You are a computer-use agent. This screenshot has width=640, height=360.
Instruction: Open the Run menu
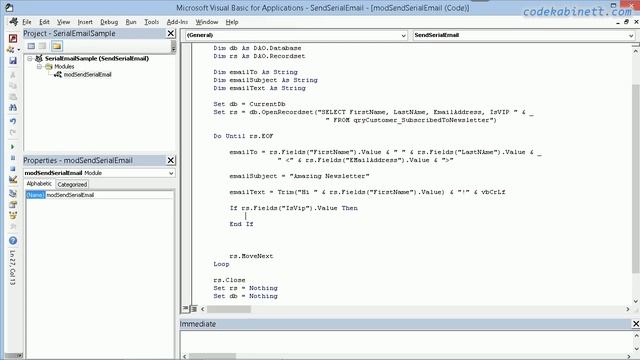[x=131, y=22]
